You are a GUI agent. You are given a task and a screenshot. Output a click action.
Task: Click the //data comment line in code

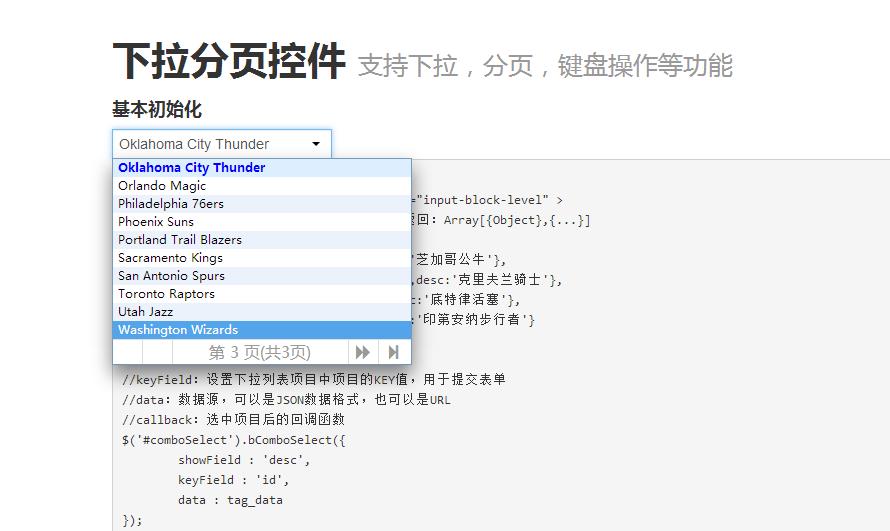click(286, 400)
